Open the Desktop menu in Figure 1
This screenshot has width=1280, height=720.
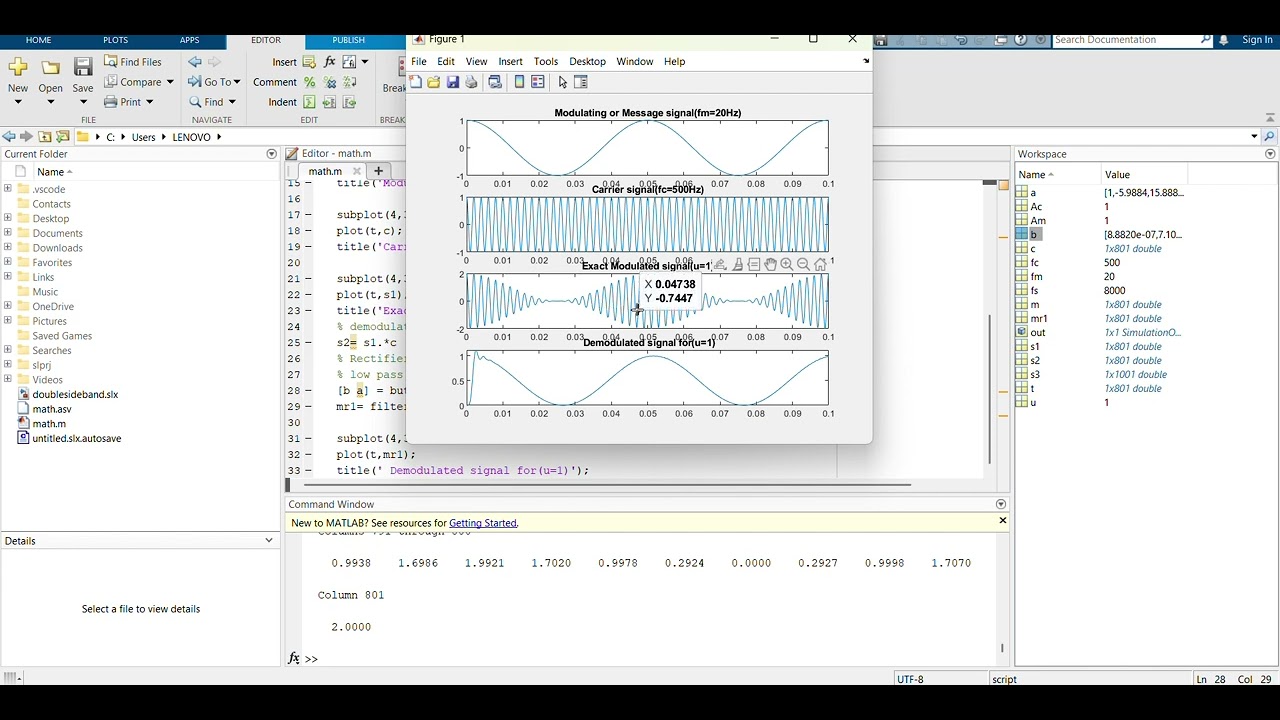pyautogui.click(x=587, y=62)
